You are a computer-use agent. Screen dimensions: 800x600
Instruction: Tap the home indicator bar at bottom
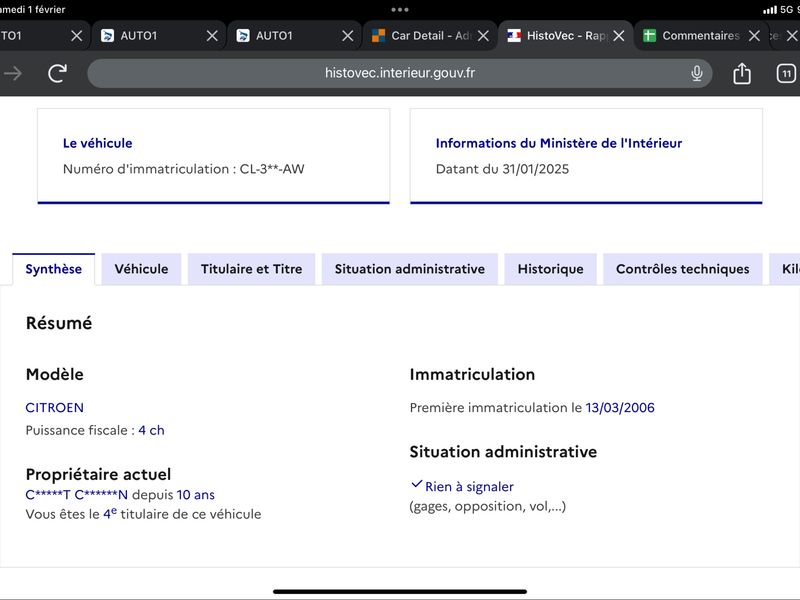400,592
